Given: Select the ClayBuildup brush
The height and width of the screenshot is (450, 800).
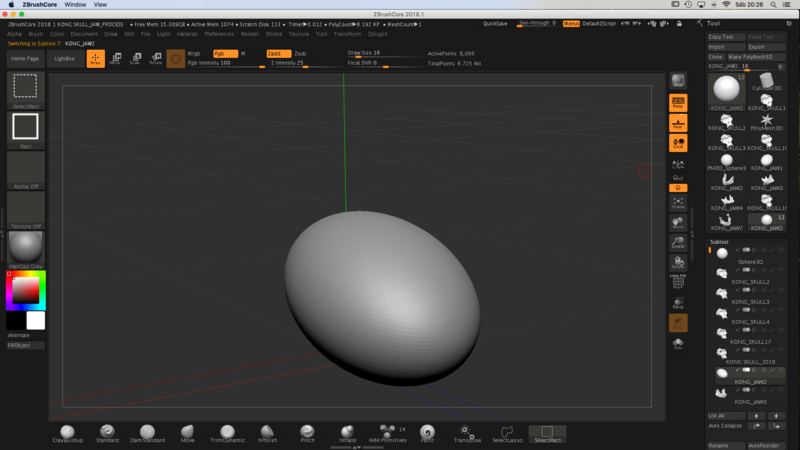Looking at the screenshot, I should [x=68, y=431].
